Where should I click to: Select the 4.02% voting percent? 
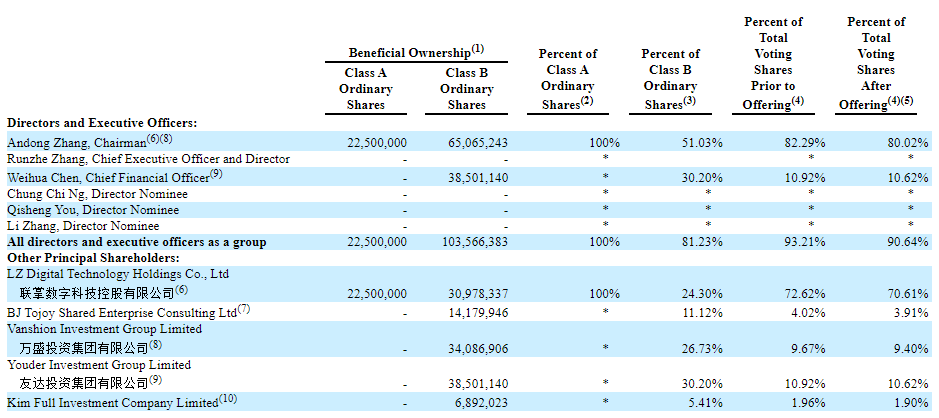click(810, 313)
